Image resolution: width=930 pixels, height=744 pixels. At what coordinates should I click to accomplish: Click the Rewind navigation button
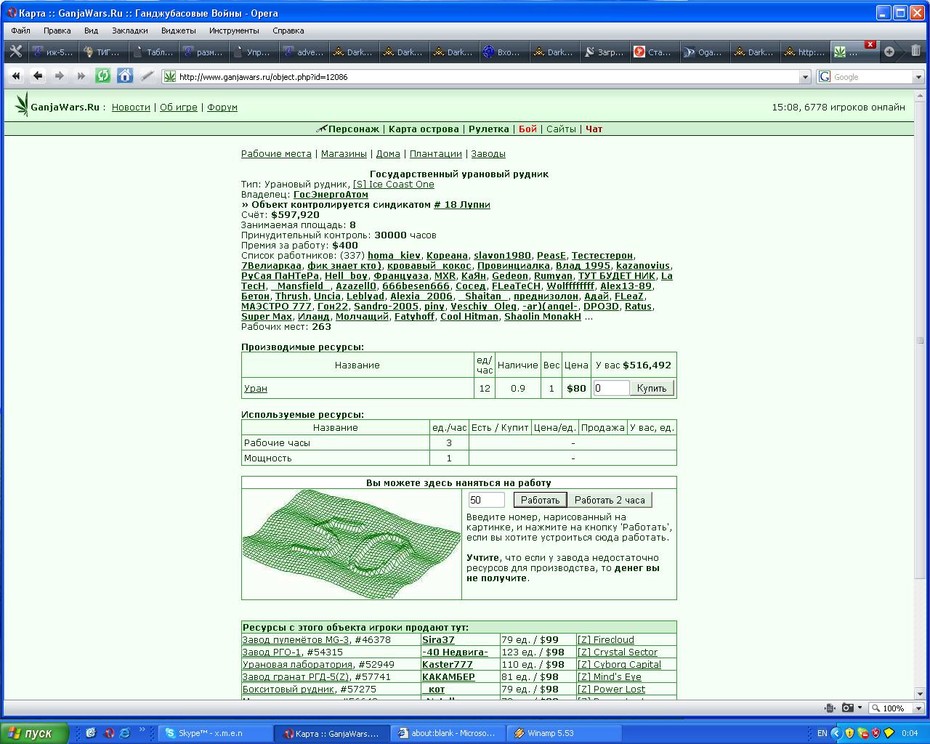[x=16, y=76]
